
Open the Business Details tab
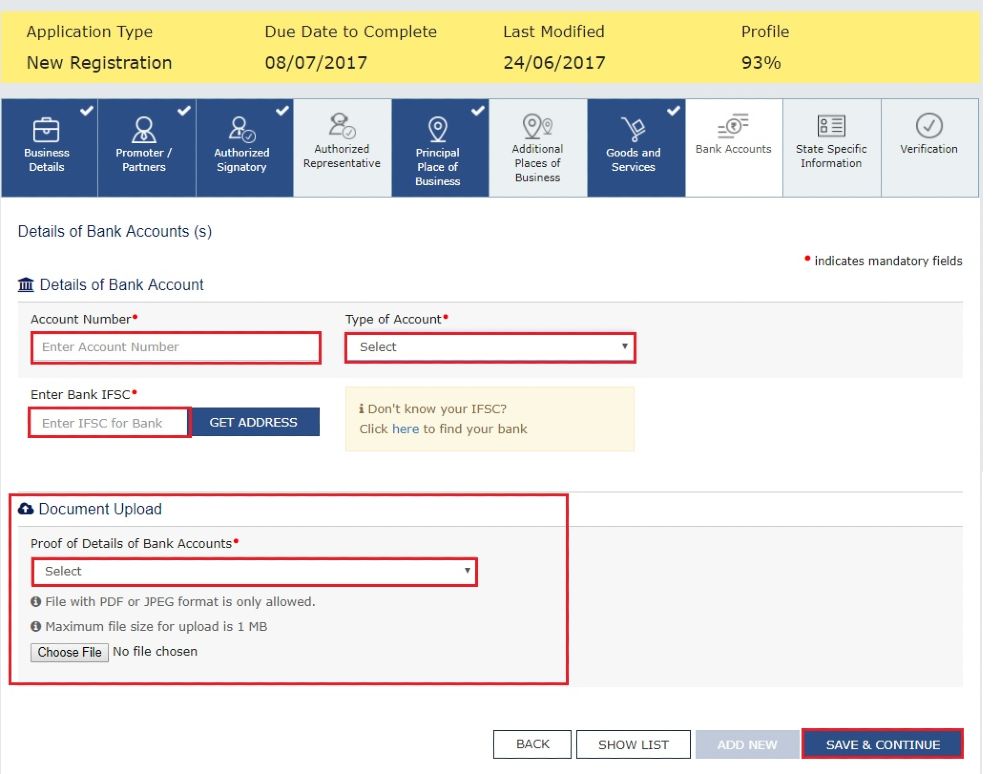click(49, 147)
